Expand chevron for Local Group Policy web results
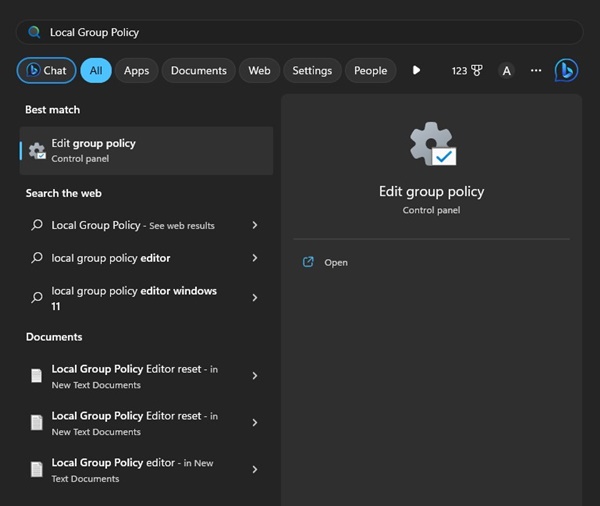 point(255,225)
